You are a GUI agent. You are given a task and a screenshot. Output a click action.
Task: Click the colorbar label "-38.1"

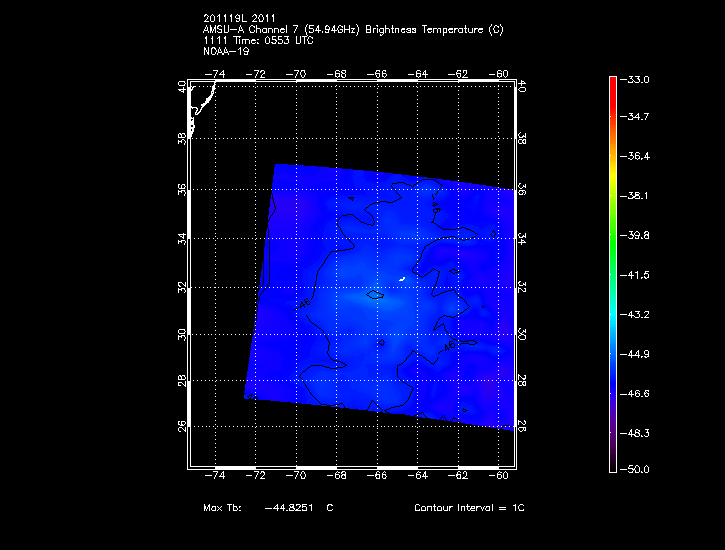pos(635,196)
